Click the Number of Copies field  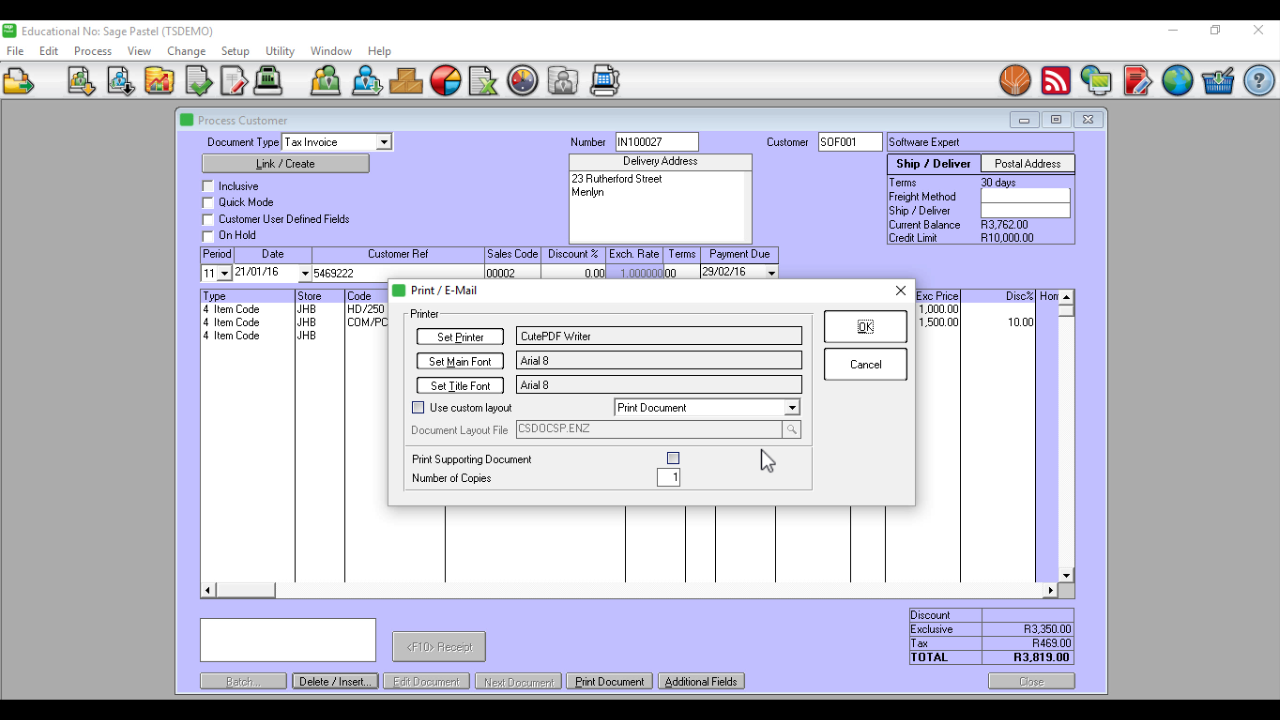[668, 478]
